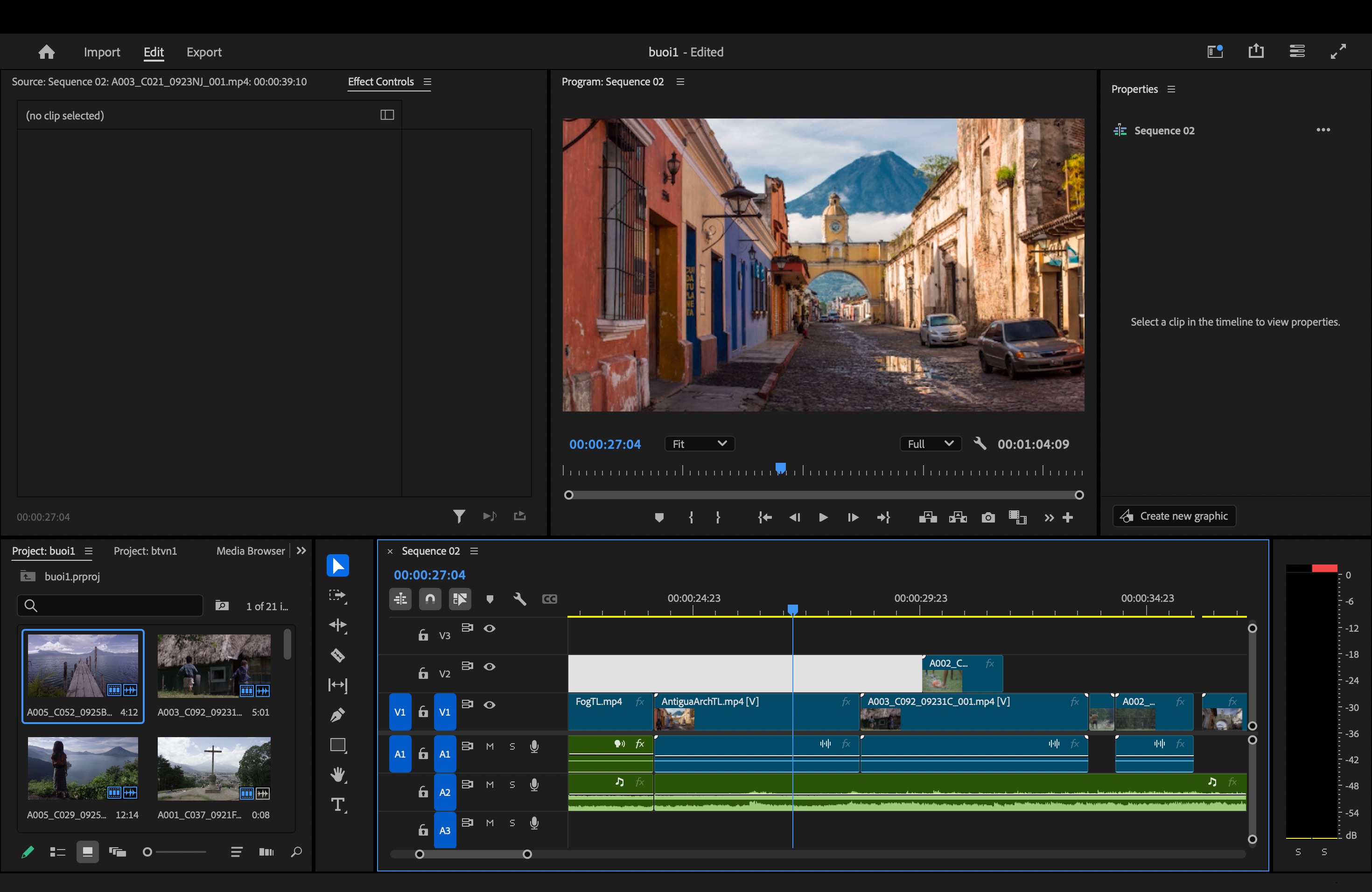Open the Properties panel menu

tap(1171, 89)
